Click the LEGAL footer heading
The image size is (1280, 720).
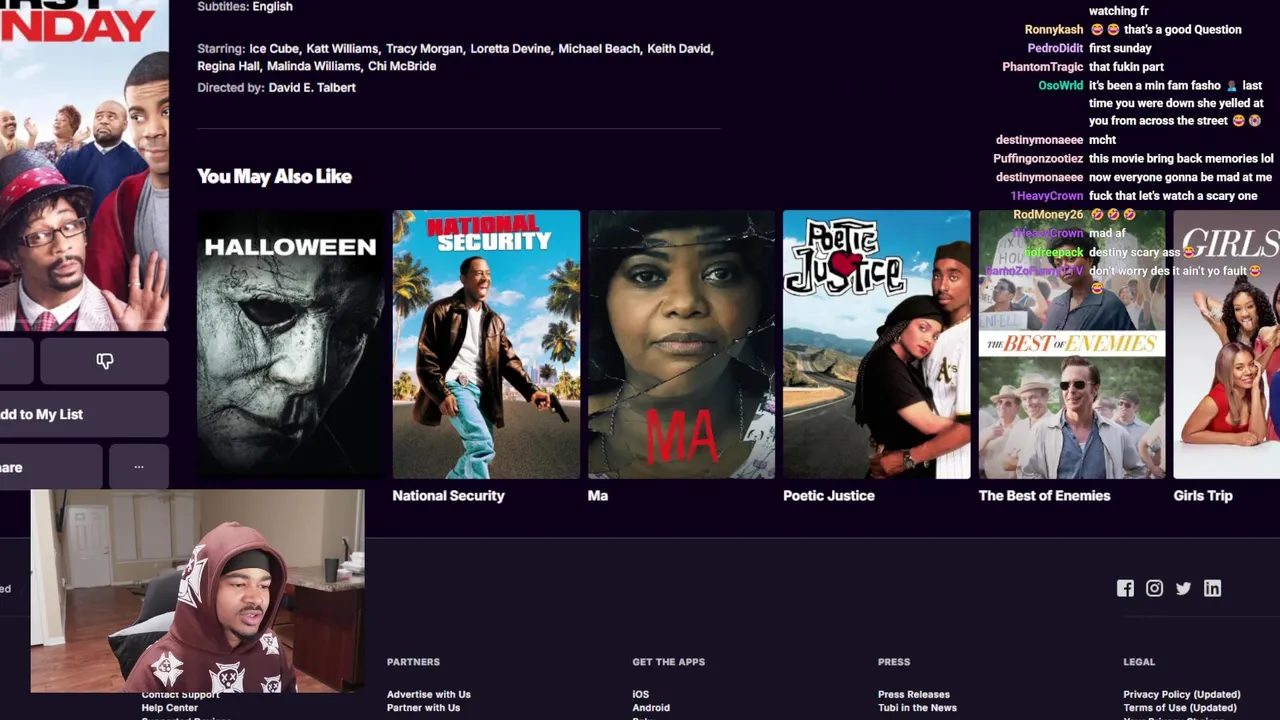[1139, 662]
